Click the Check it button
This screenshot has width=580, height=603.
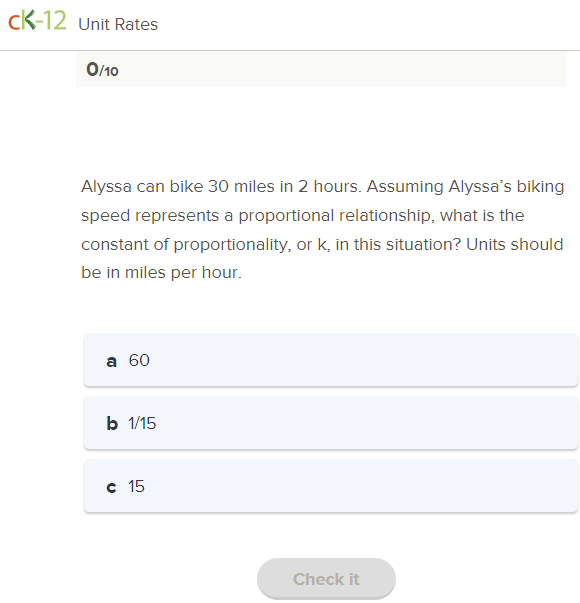(x=326, y=579)
